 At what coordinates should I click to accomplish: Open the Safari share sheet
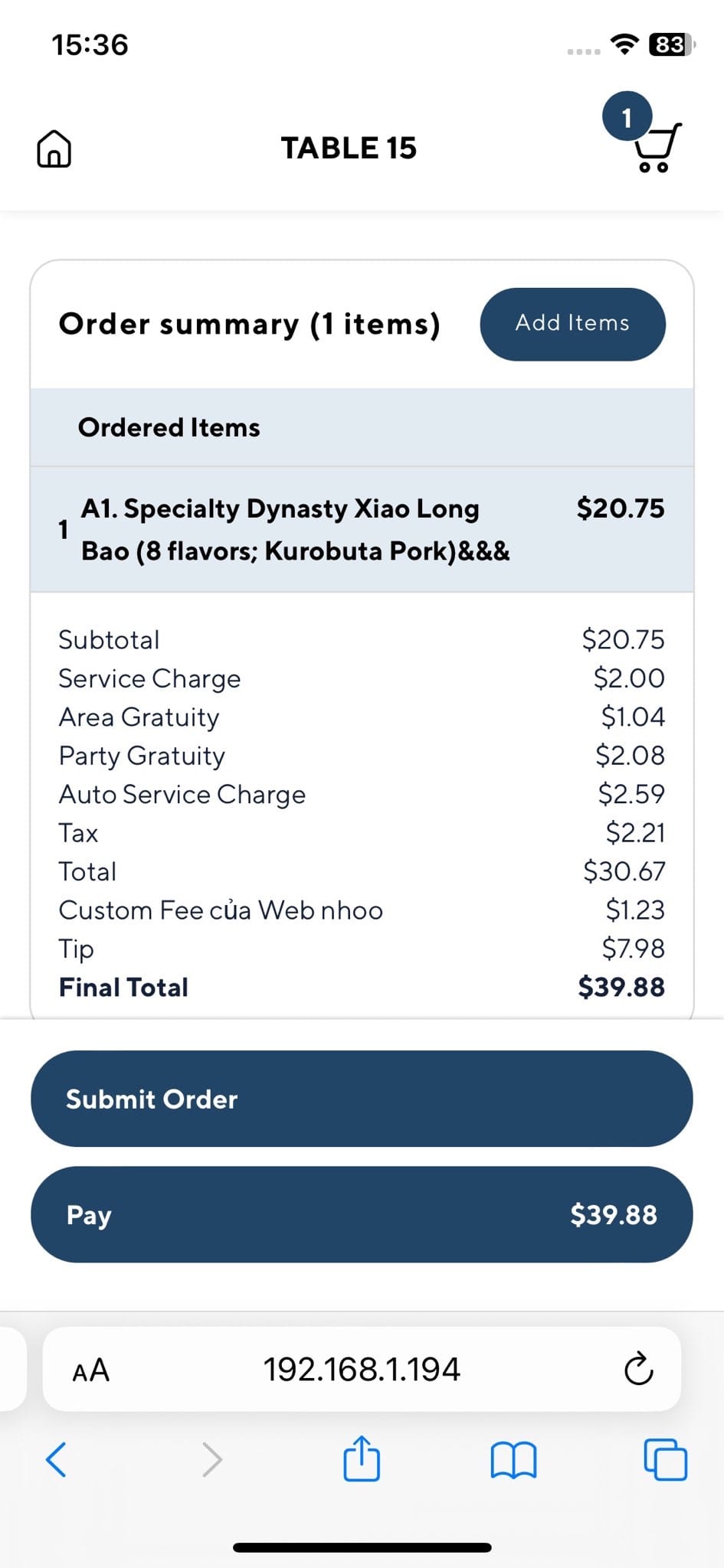point(362,1459)
